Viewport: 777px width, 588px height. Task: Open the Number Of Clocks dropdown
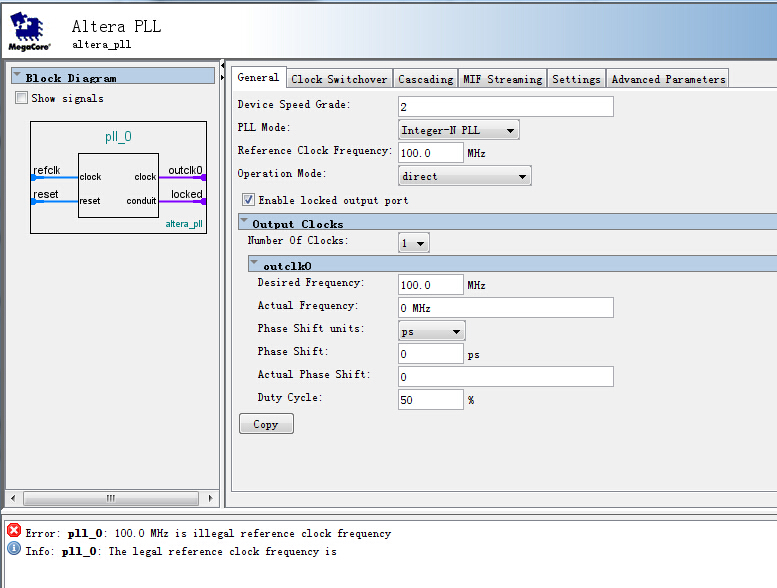click(413, 243)
